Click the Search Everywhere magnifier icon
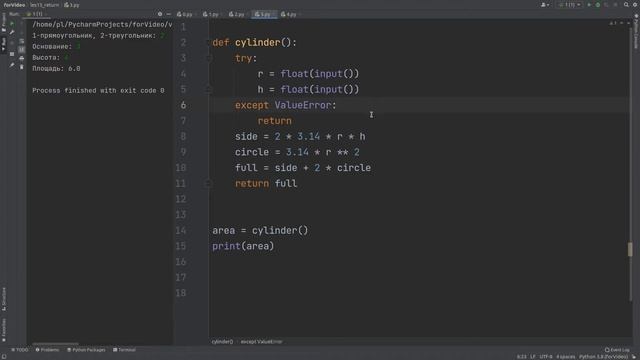640x360 pixels. pos(626,5)
